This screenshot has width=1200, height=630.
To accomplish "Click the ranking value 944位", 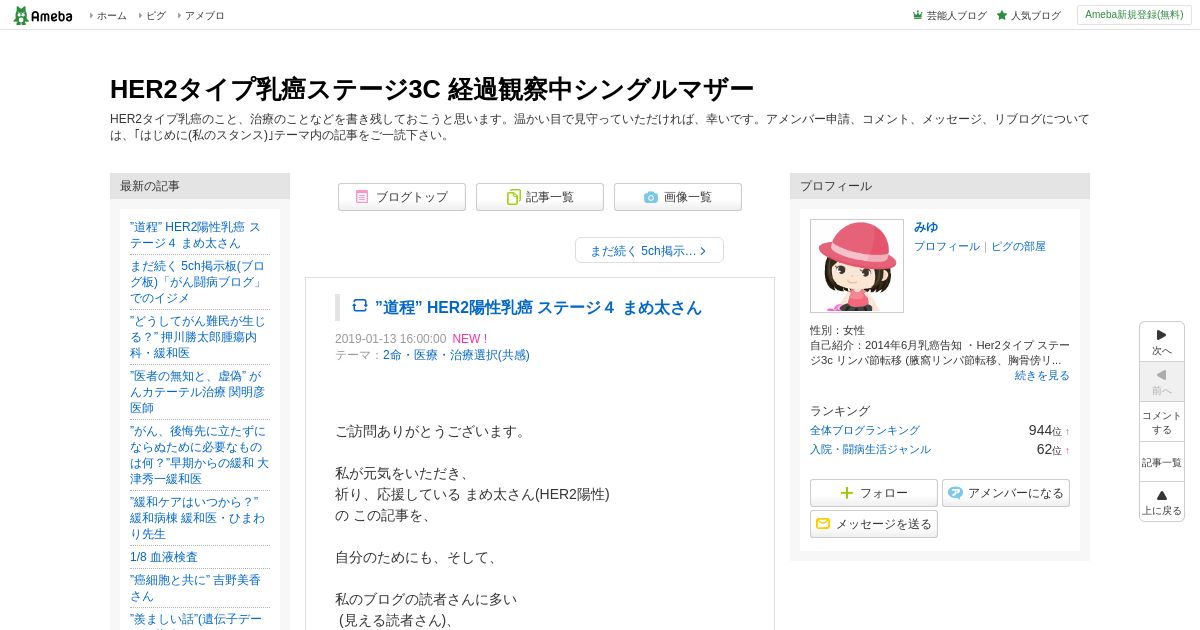I will click(1045, 430).
